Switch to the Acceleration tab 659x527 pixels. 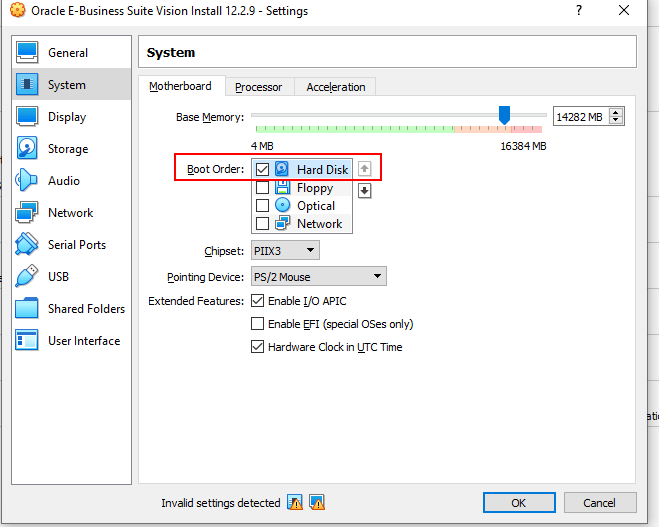click(x=335, y=87)
